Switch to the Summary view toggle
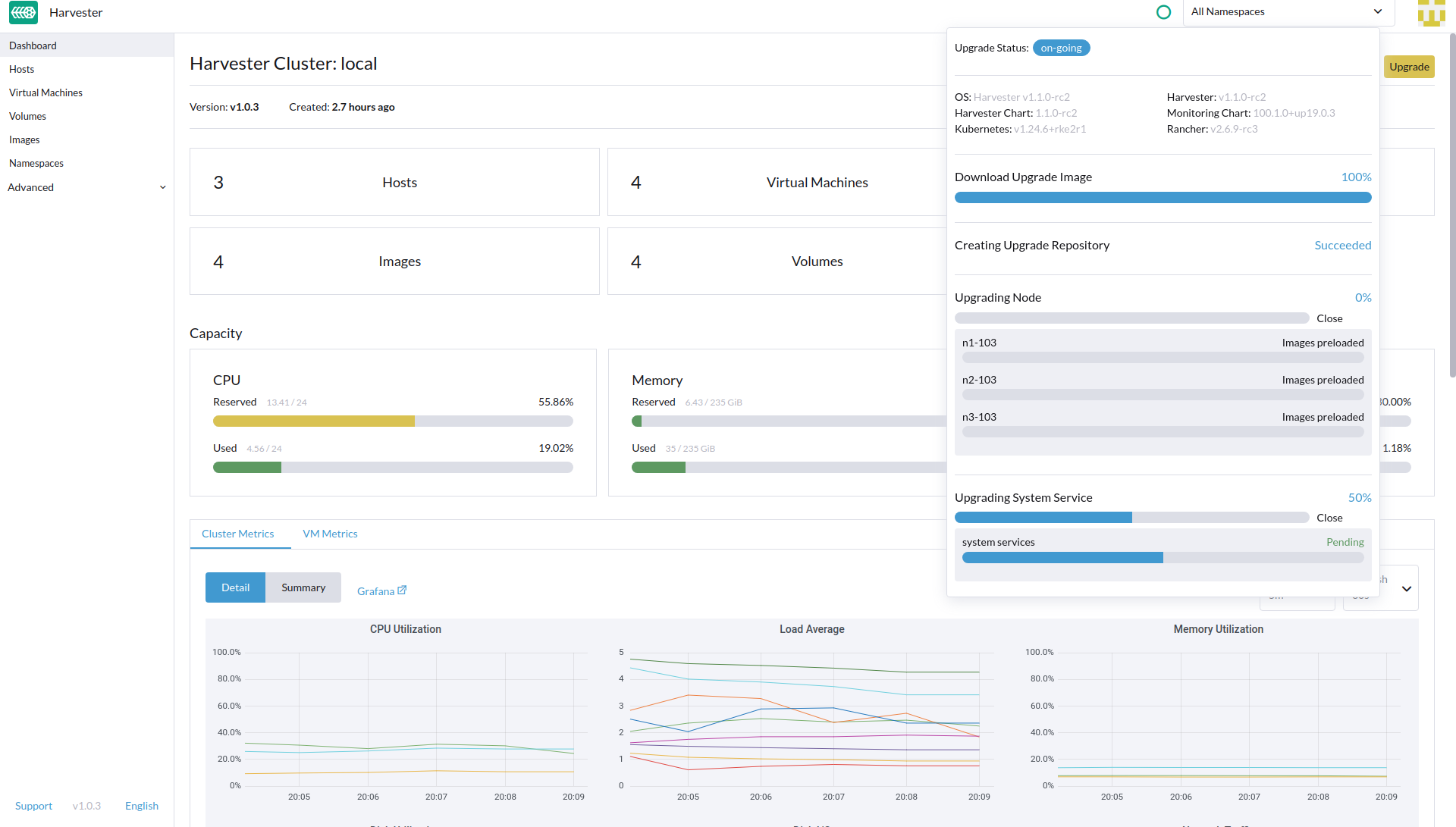Screen dimensions: 1456x827 [303, 587]
